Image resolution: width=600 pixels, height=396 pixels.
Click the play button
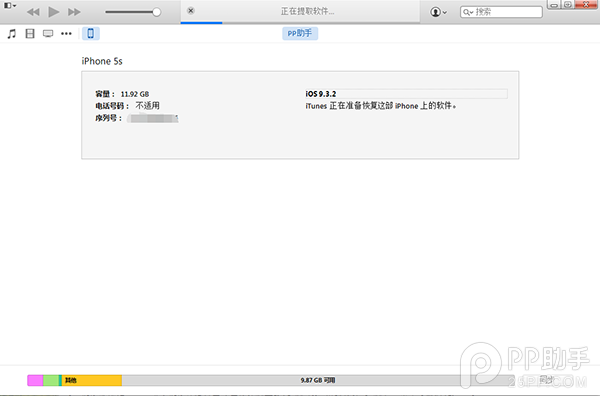pyautogui.click(x=54, y=12)
